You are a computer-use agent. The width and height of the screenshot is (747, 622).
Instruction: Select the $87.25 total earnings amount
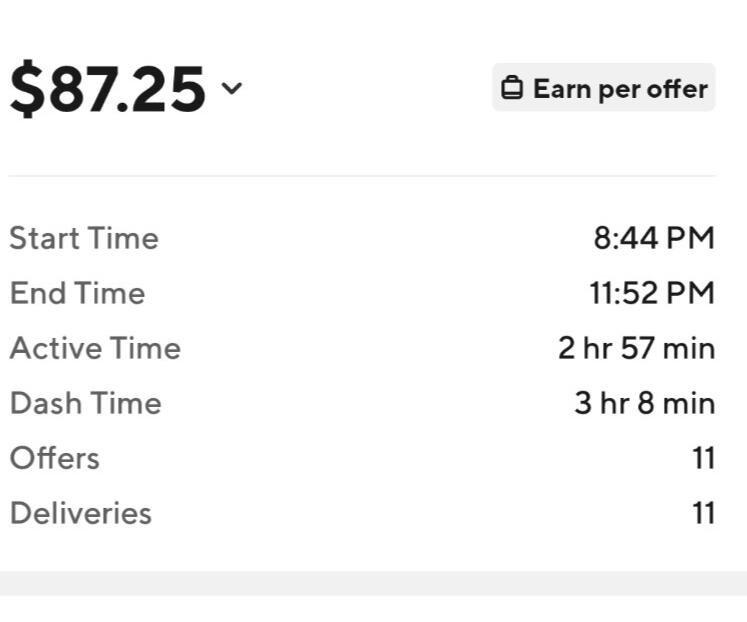point(108,89)
